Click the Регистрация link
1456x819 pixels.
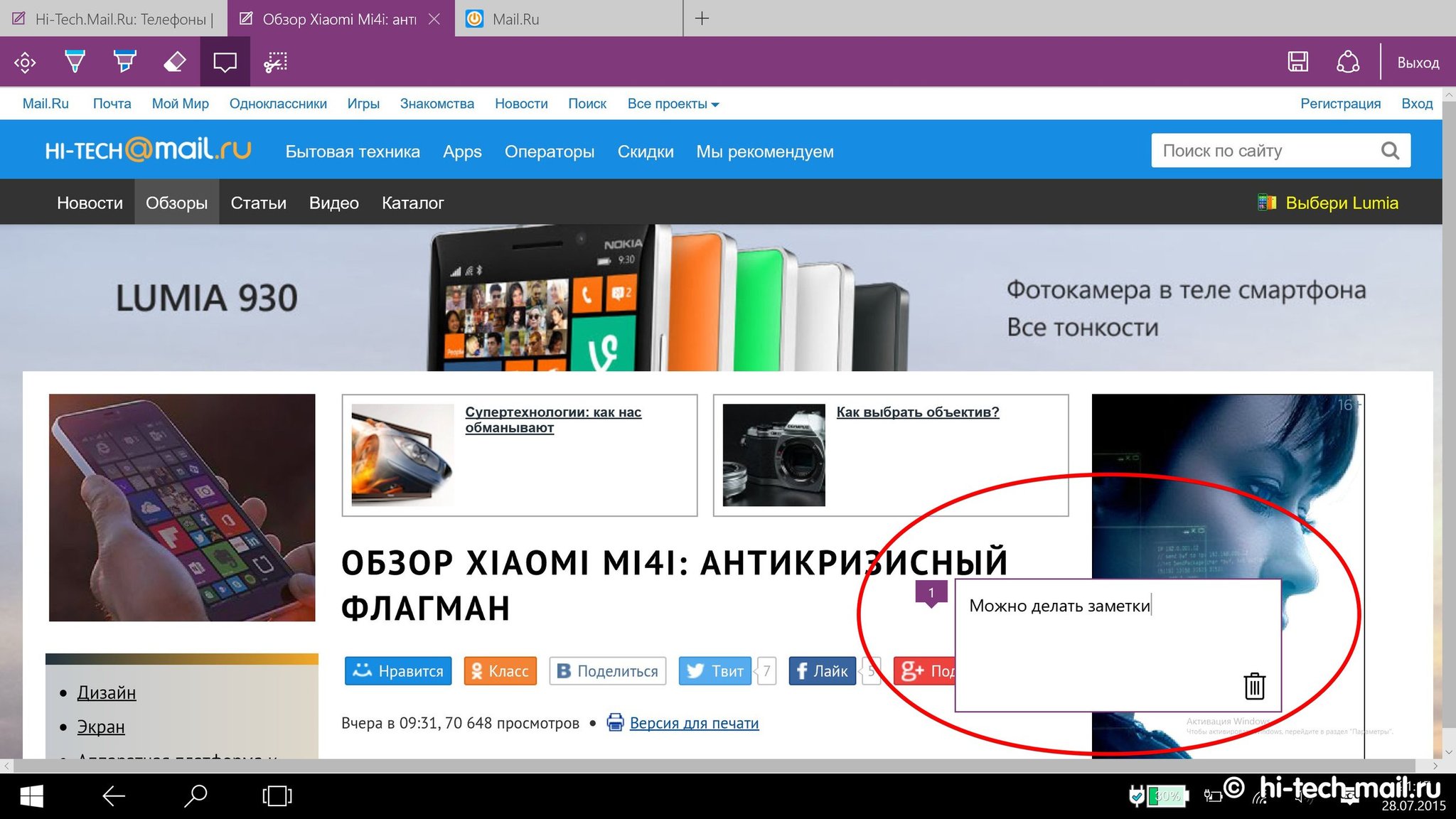1340,104
